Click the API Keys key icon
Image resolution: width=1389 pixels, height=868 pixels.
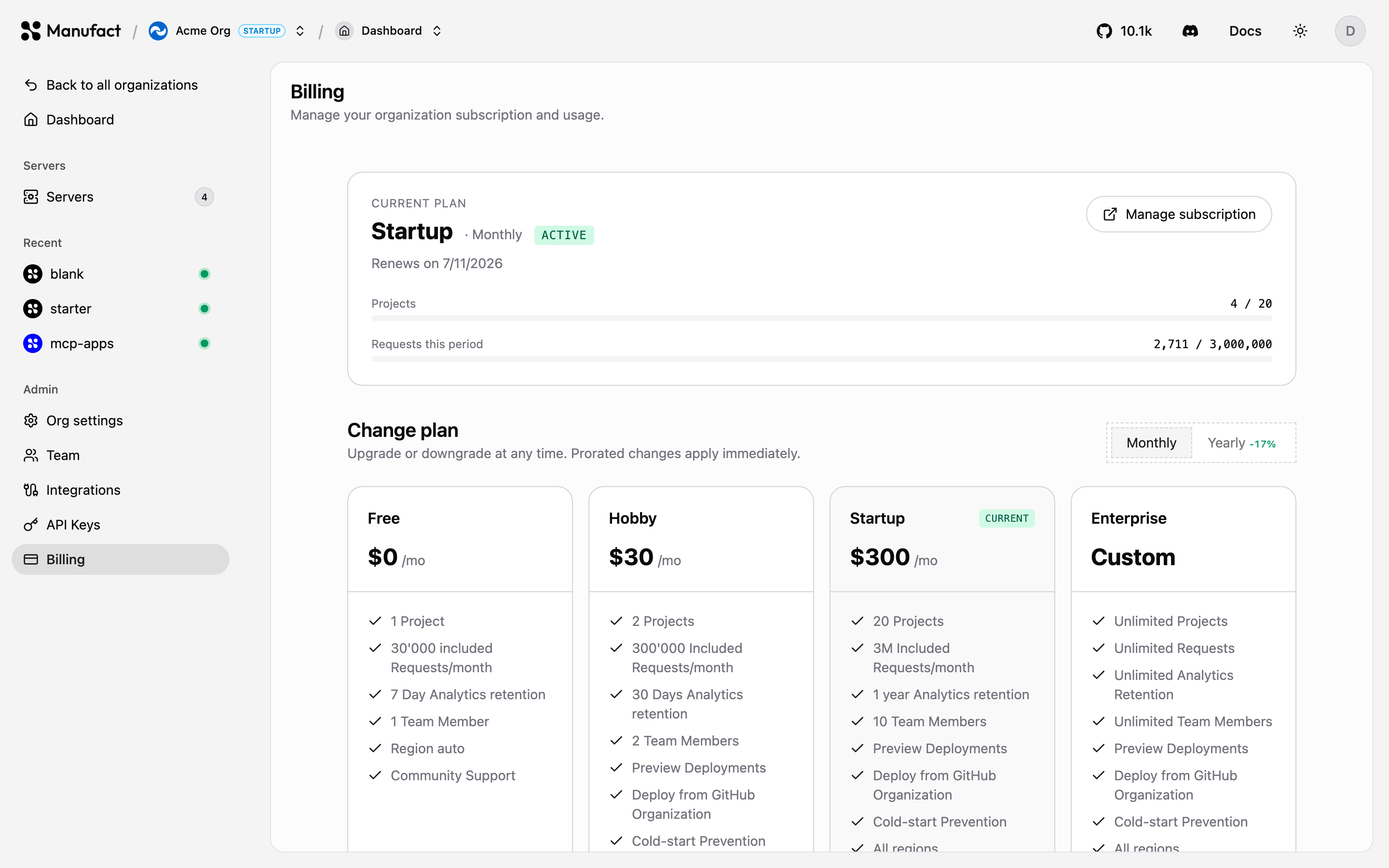tap(31, 525)
